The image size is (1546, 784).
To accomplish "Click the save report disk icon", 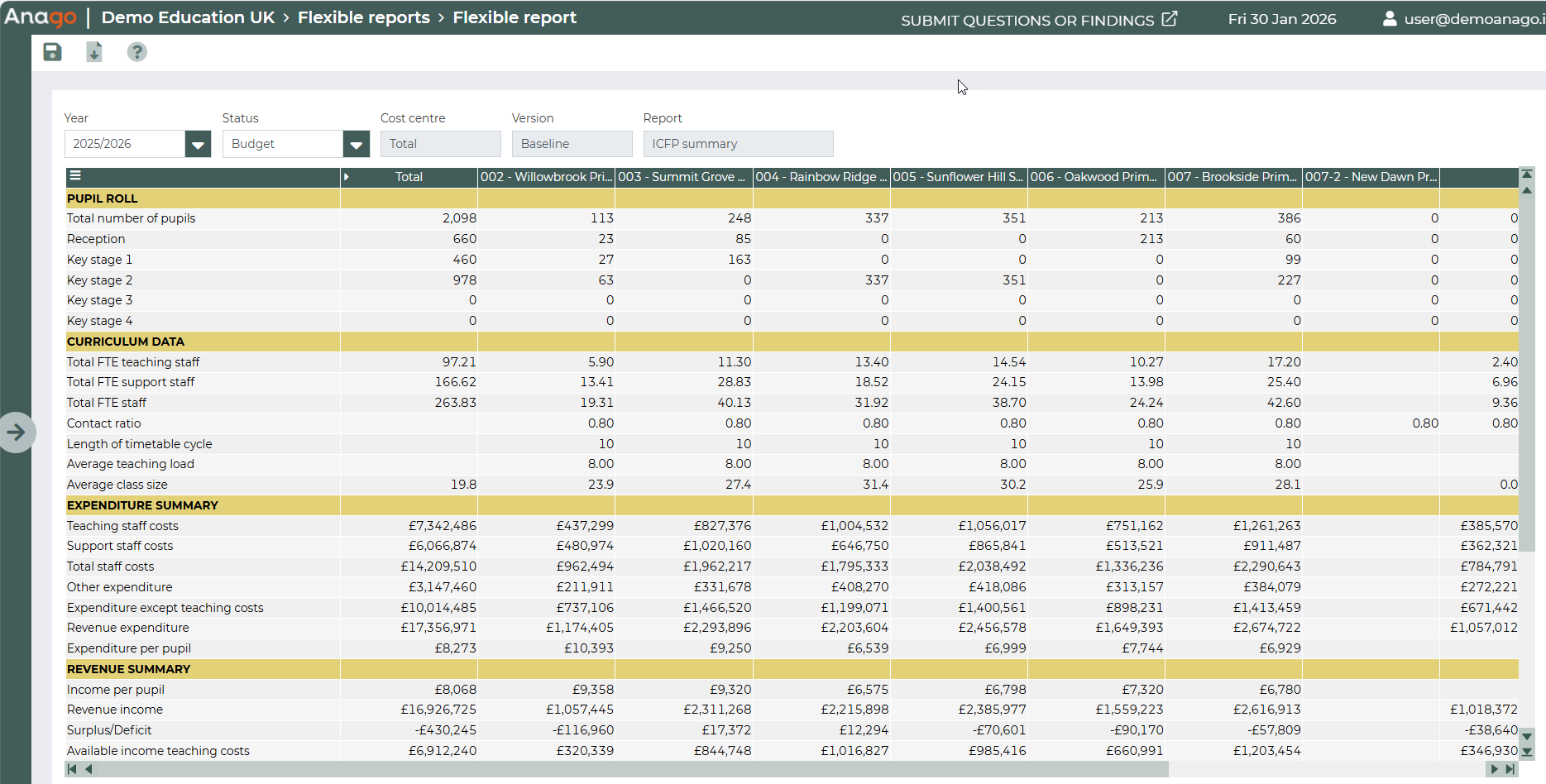I will pos(52,52).
